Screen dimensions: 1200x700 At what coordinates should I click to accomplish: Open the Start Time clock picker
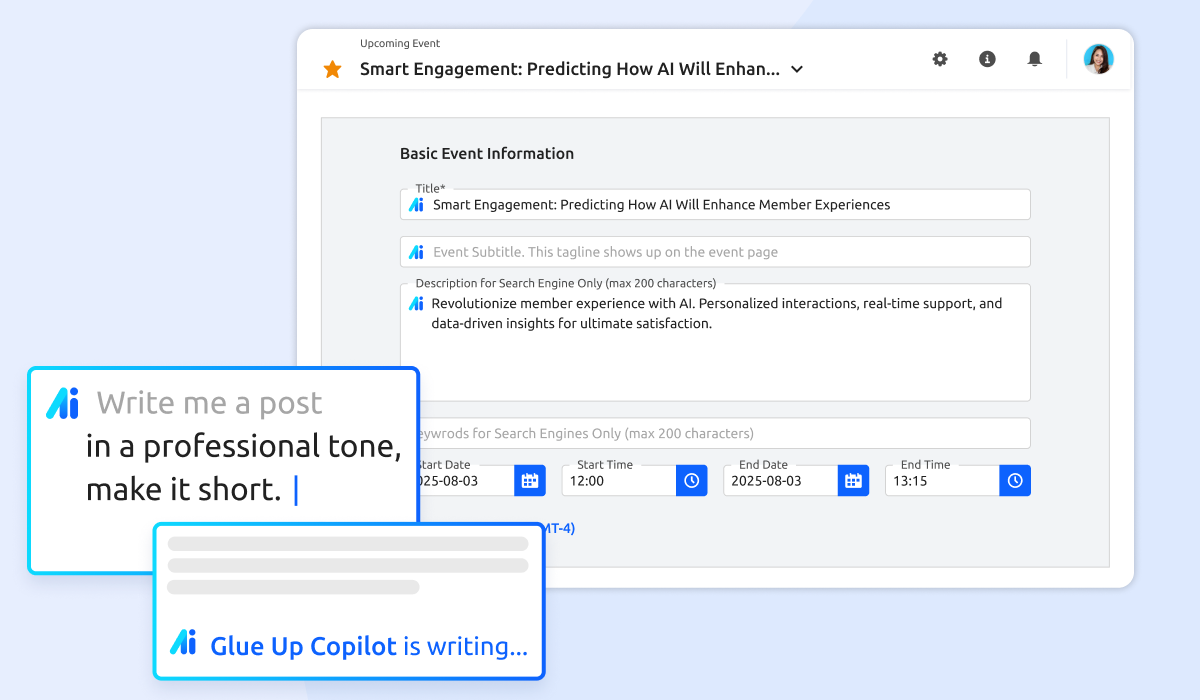[x=691, y=480]
